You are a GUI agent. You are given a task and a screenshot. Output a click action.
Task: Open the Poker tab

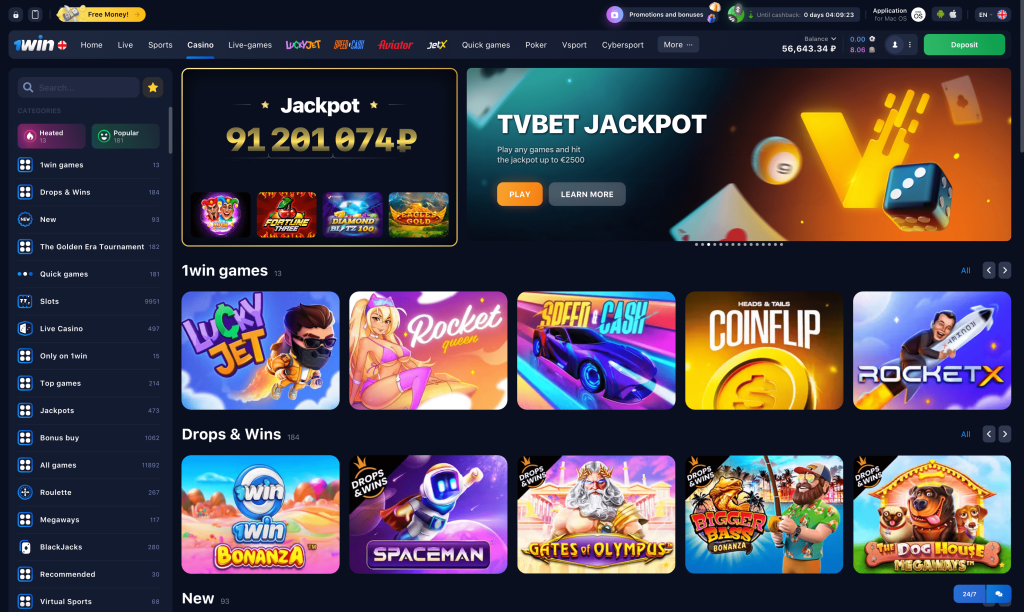click(536, 45)
